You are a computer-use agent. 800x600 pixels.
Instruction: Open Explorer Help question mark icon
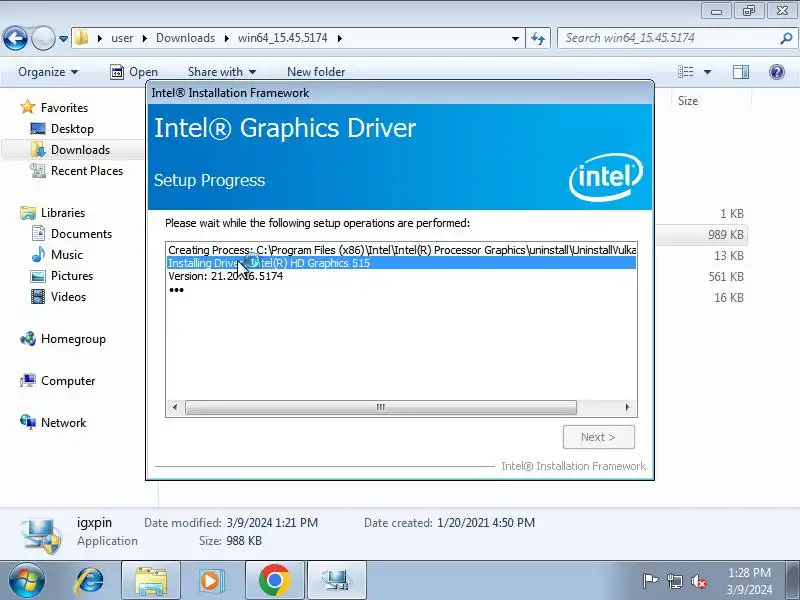(777, 72)
